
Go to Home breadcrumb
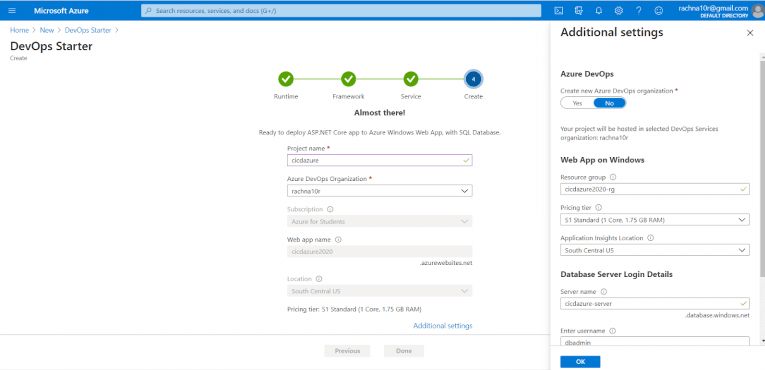coord(20,30)
